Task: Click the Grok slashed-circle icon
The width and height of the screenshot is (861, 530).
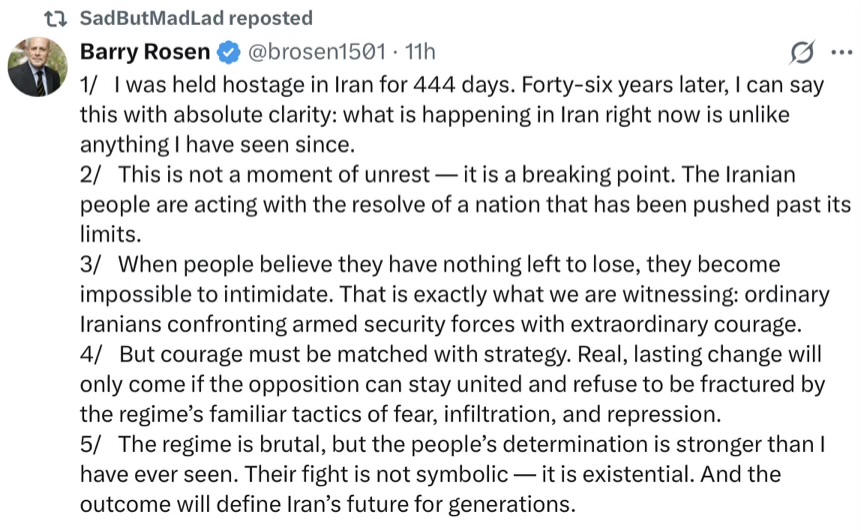Action: pos(800,53)
